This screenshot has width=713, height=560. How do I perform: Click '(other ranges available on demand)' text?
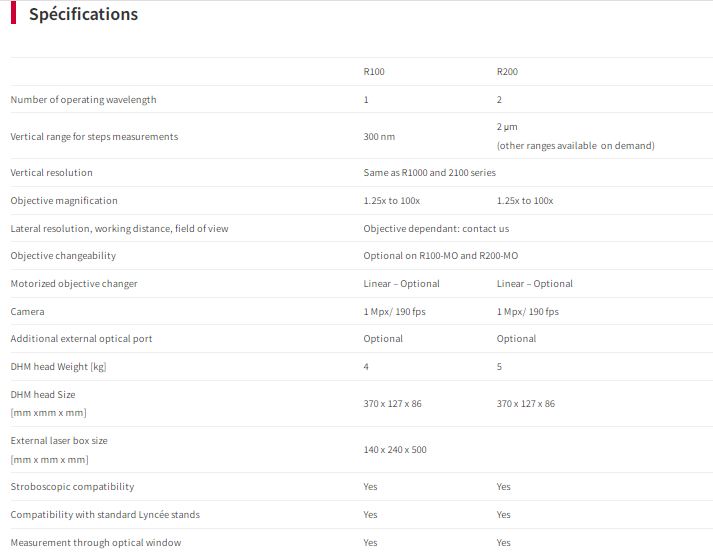pos(575,146)
